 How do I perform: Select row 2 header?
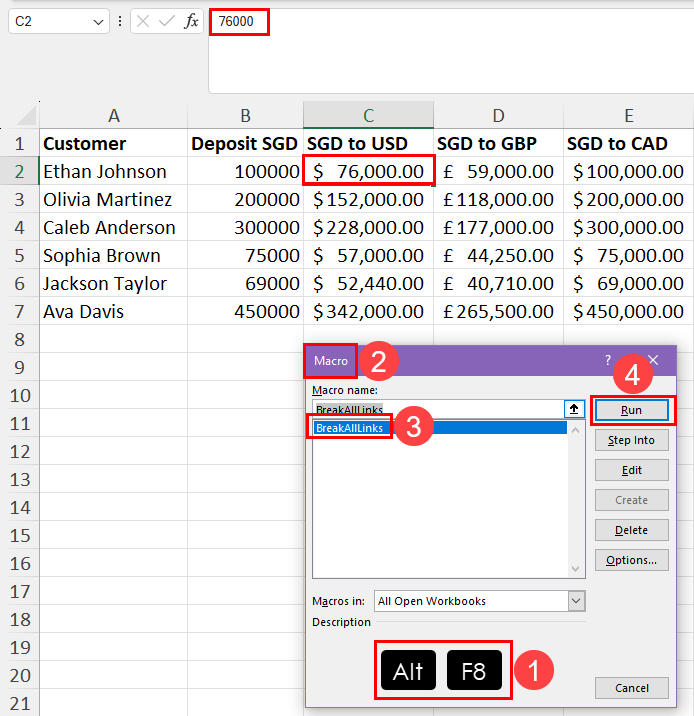(19, 172)
